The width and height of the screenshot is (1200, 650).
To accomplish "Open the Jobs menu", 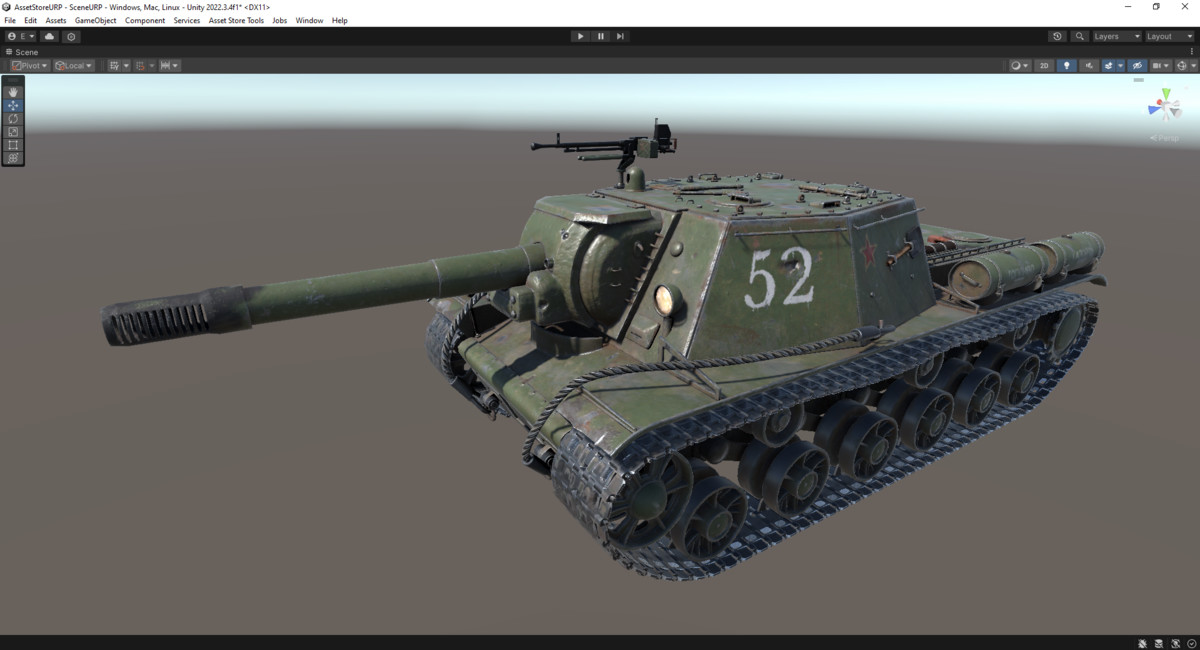I will pos(280,20).
